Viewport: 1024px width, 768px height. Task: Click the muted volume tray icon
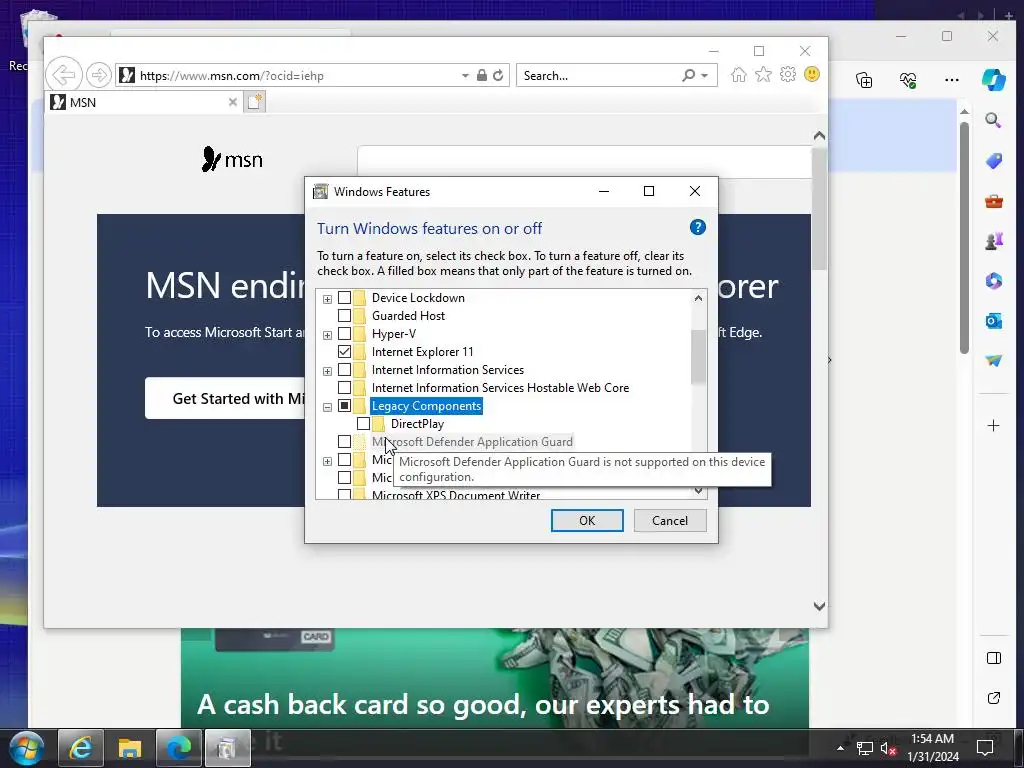(x=888, y=748)
